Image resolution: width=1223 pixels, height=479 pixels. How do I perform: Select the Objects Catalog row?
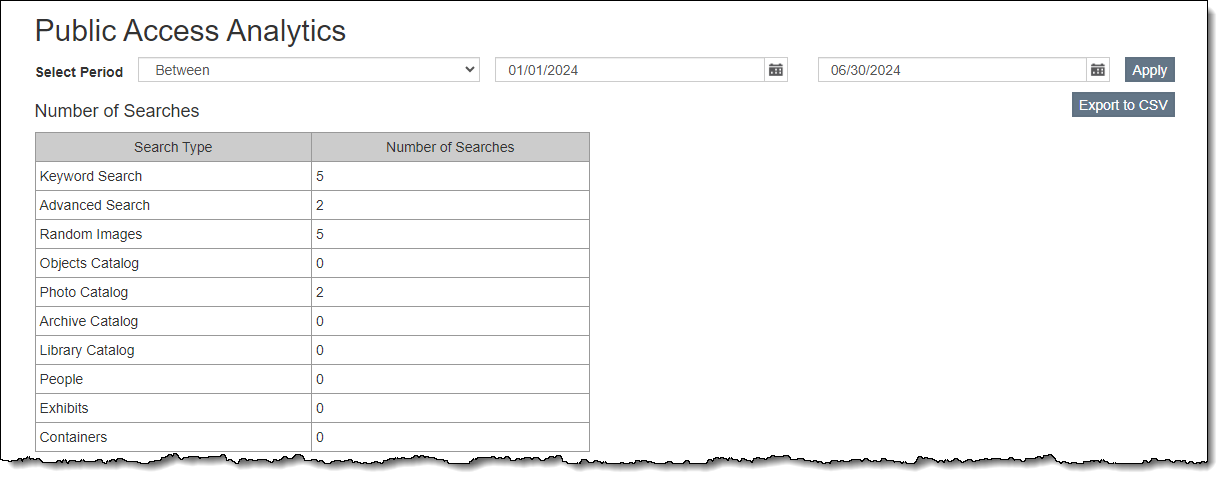pyautogui.click(x=89, y=263)
